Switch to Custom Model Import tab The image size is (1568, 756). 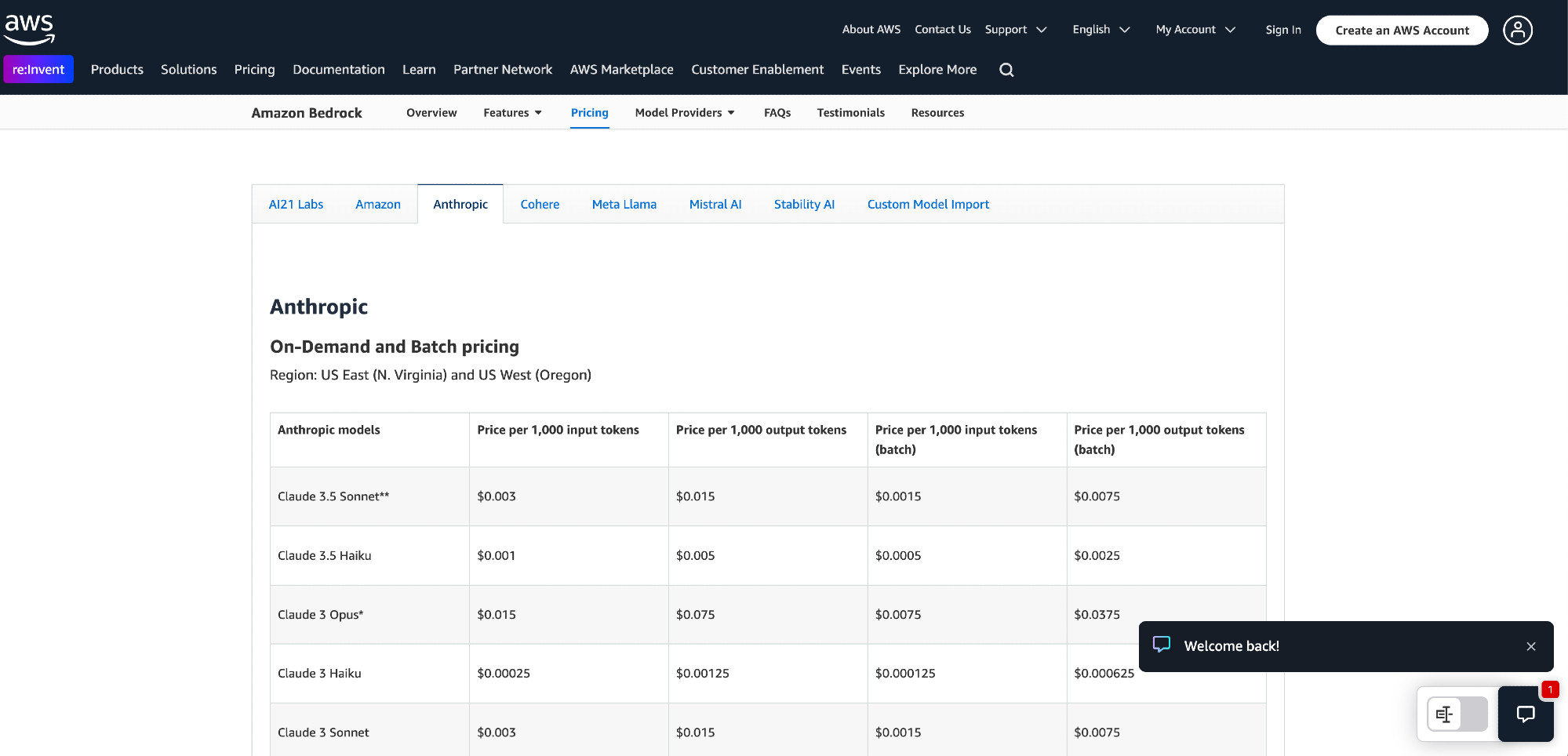point(928,205)
